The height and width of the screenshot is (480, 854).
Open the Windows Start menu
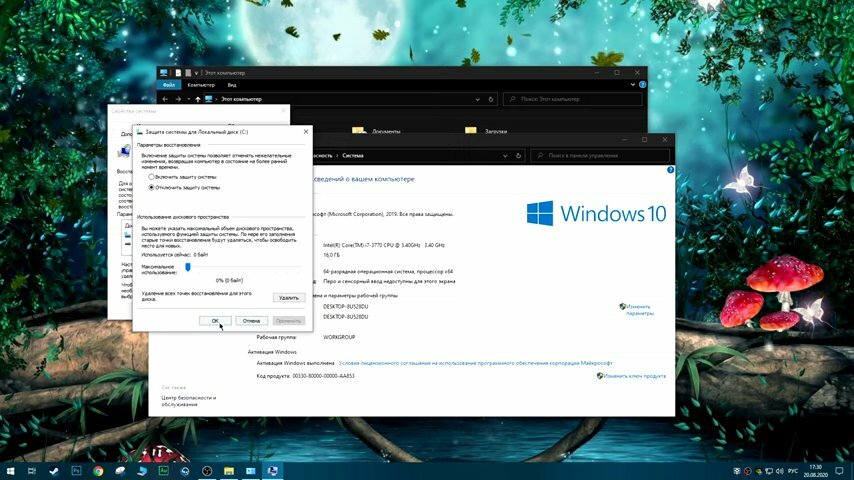10,471
